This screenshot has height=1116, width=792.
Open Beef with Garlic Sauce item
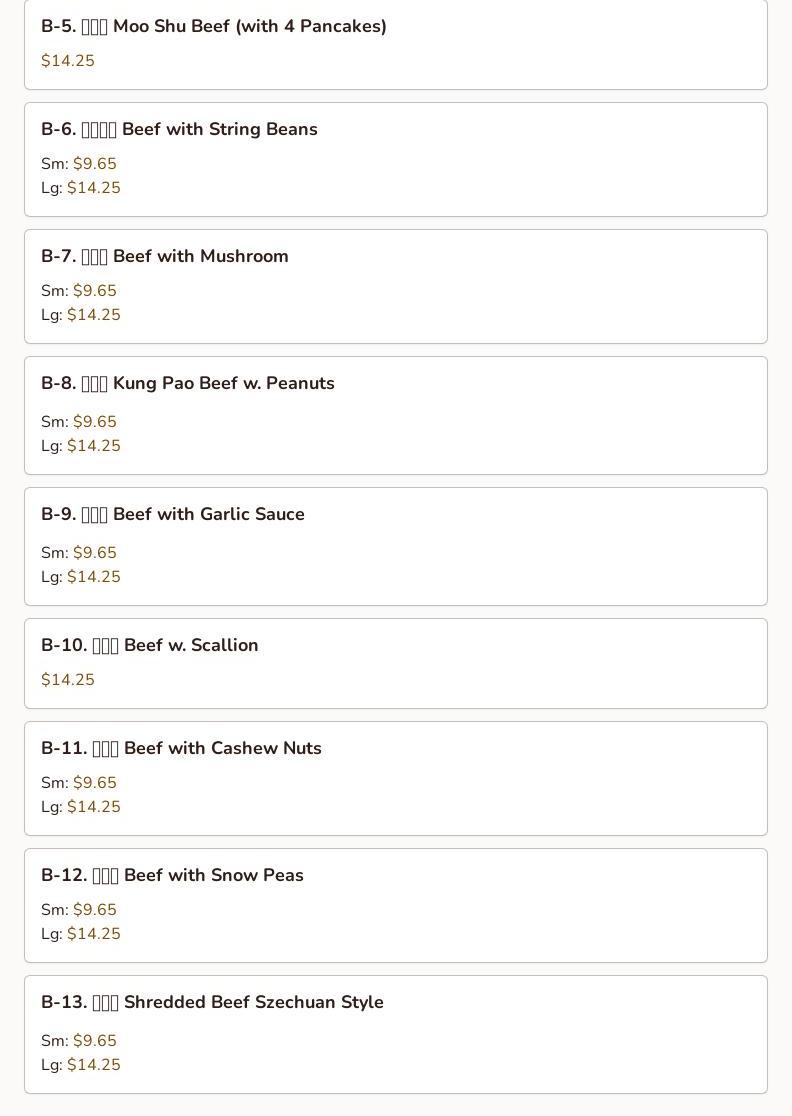(173, 515)
